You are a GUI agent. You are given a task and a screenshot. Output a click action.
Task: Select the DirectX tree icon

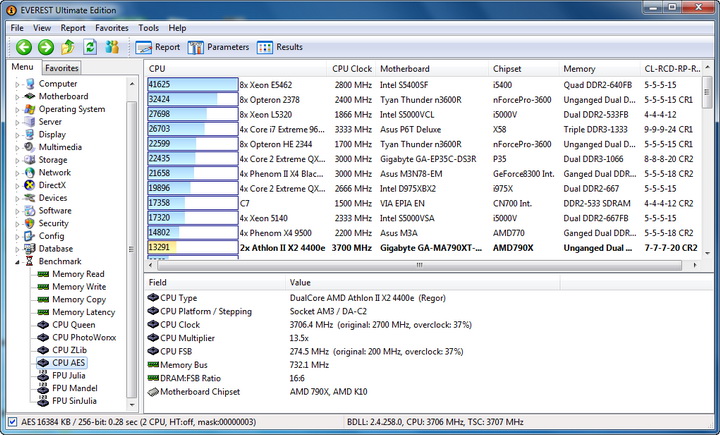coord(30,185)
